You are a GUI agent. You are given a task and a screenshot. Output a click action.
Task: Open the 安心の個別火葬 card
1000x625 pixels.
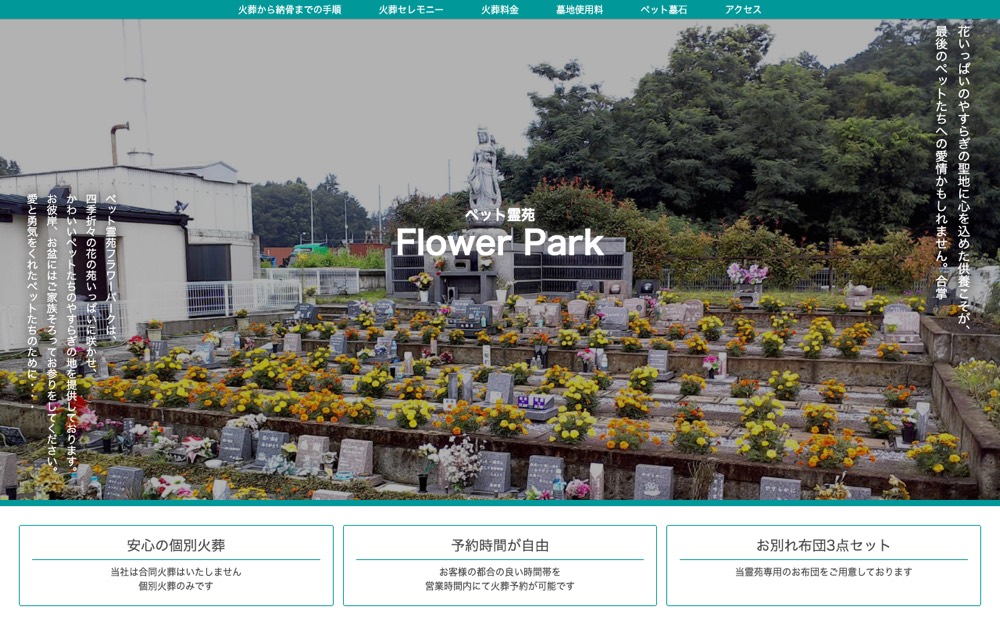pyautogui.click(x=176, y=565)
